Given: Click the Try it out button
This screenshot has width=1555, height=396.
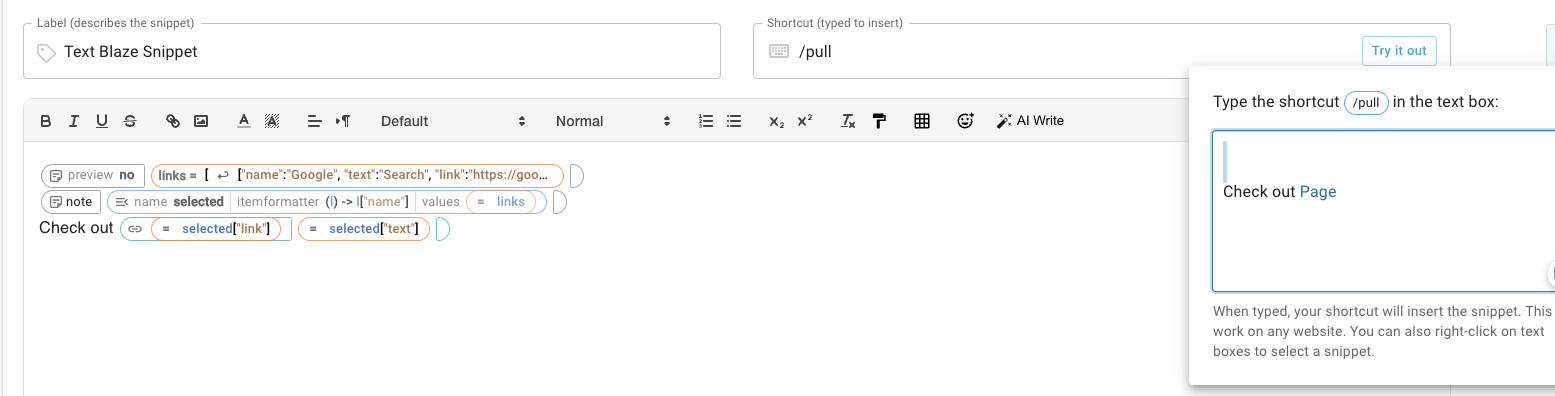Looking at the screenshot, I should pos(1399,51).
